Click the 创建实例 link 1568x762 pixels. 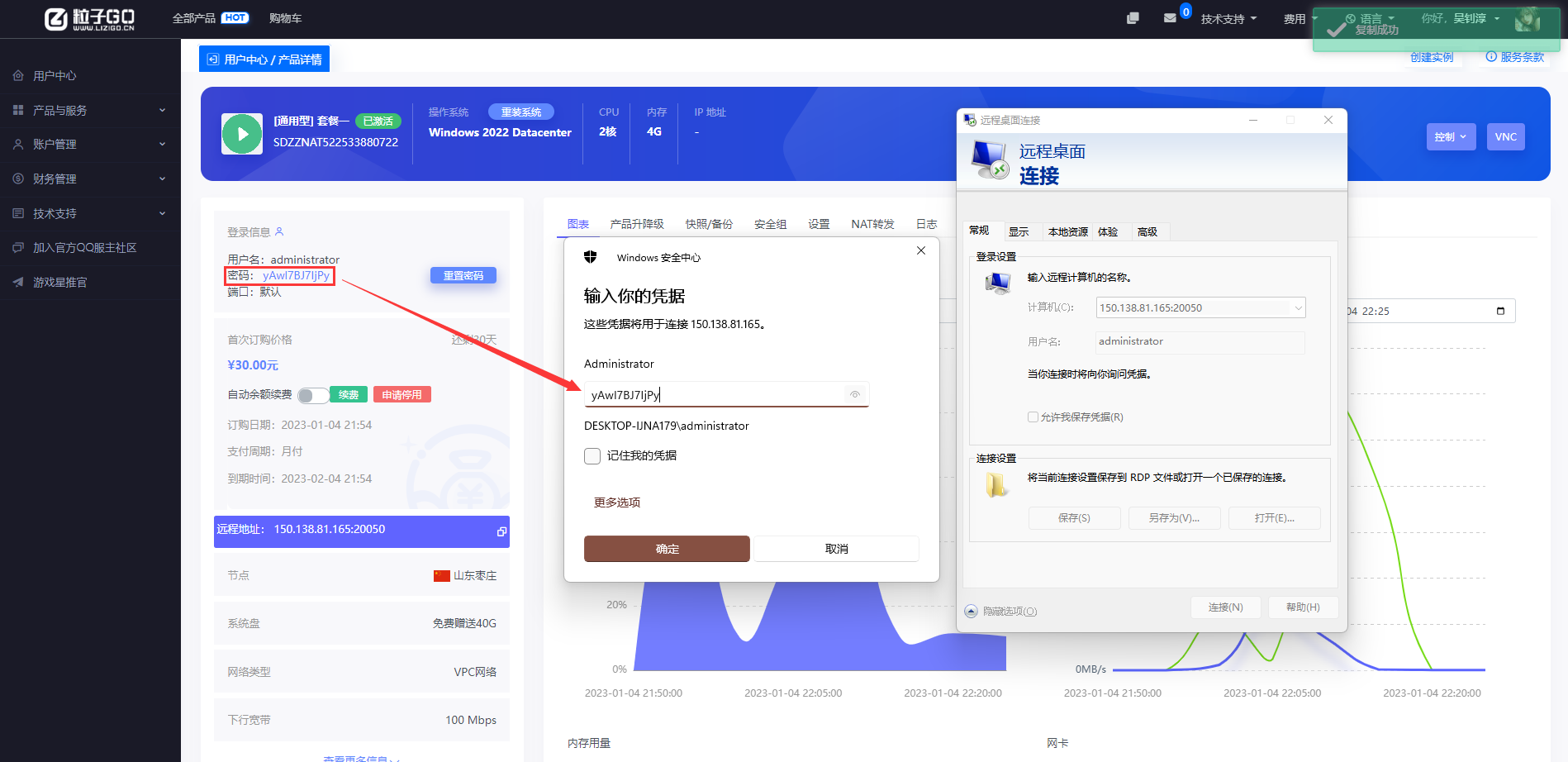click(1432, 57)
